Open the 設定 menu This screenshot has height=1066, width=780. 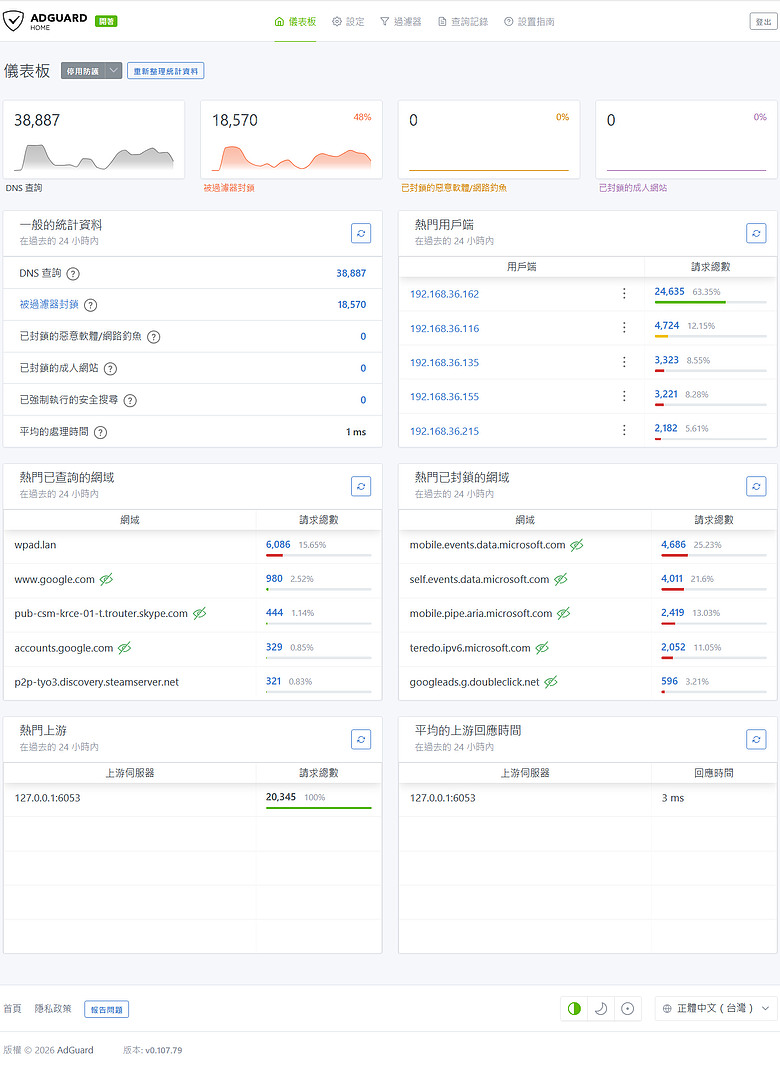[x=348, y=22]
